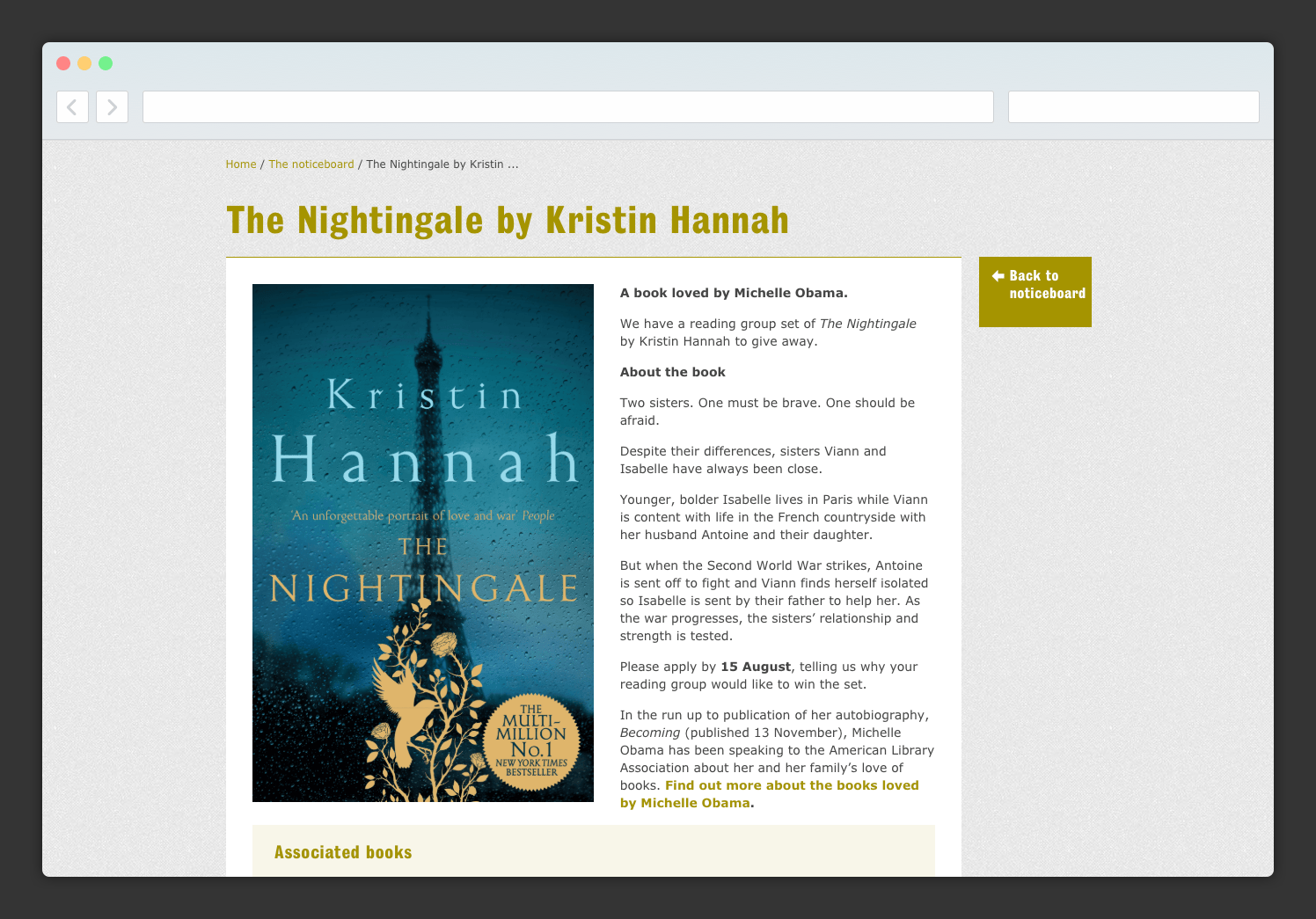The image size is (1316, 919).
Task: Click paragraph starting 'Despite their differences'
Action: pos(753,460)
